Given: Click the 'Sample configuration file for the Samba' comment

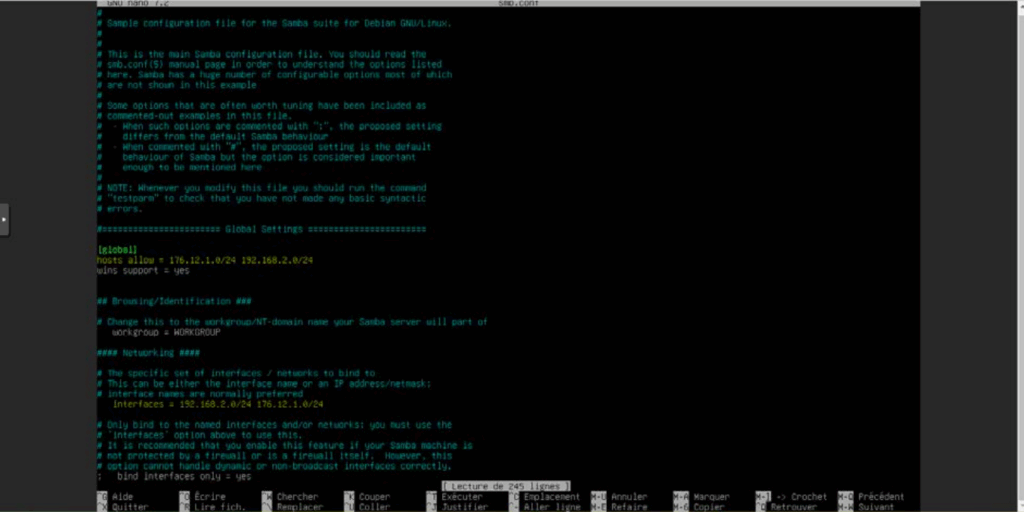Looking at the screenshot, I should pyautogui.click(x=274, y=23).
